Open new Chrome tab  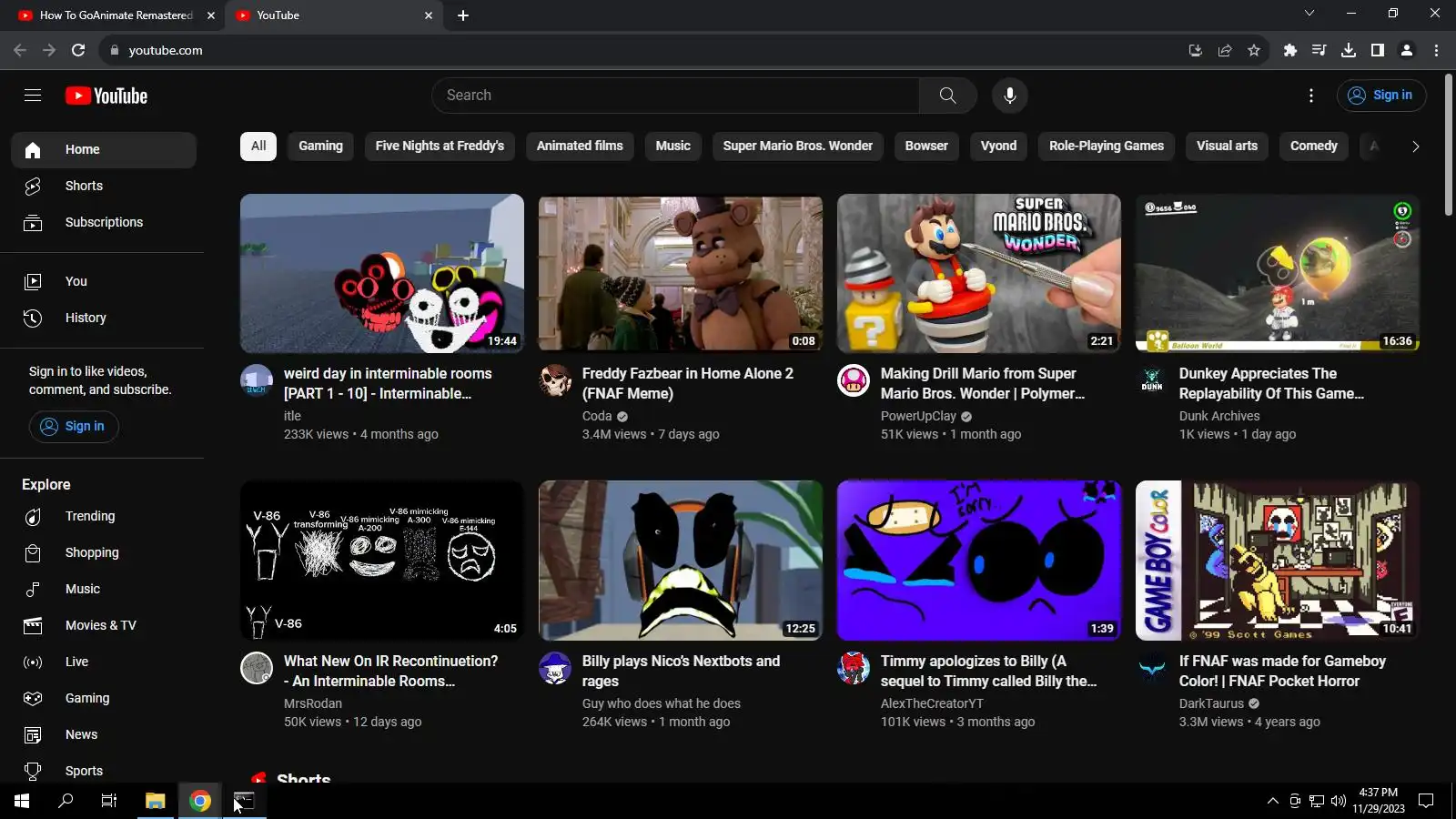463,15
